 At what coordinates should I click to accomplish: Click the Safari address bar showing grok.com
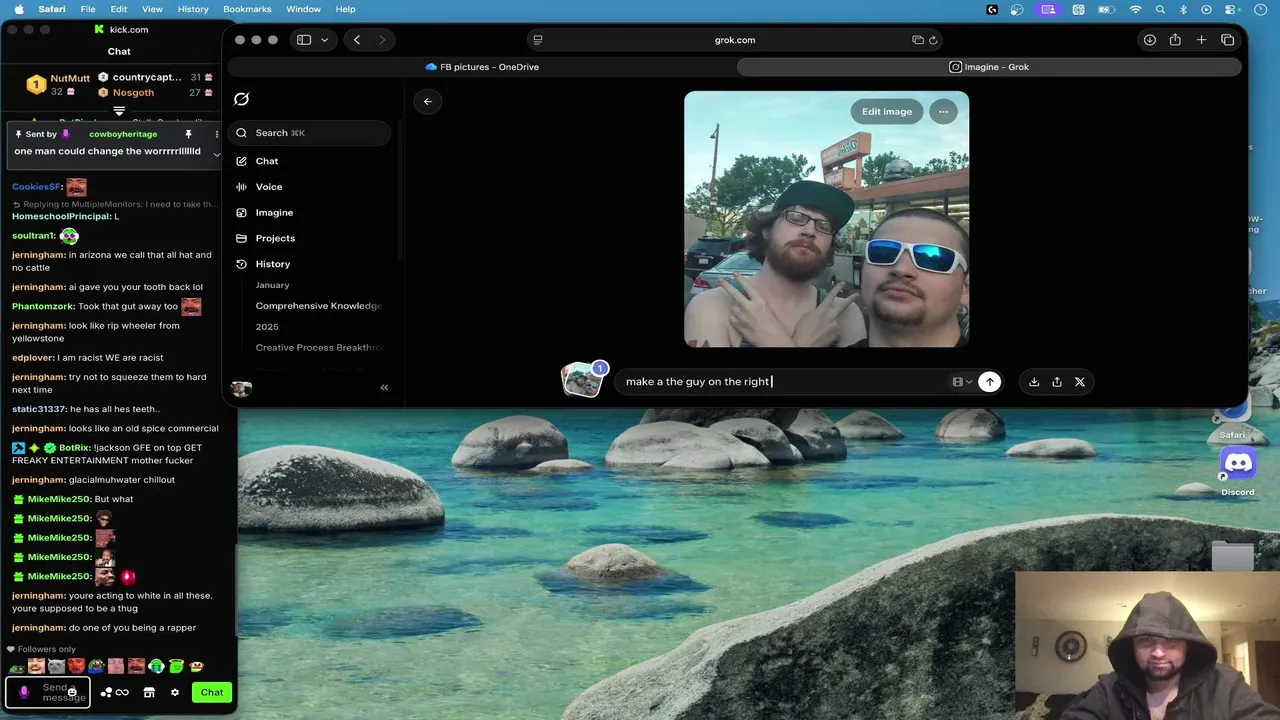[x=735, y=40]
